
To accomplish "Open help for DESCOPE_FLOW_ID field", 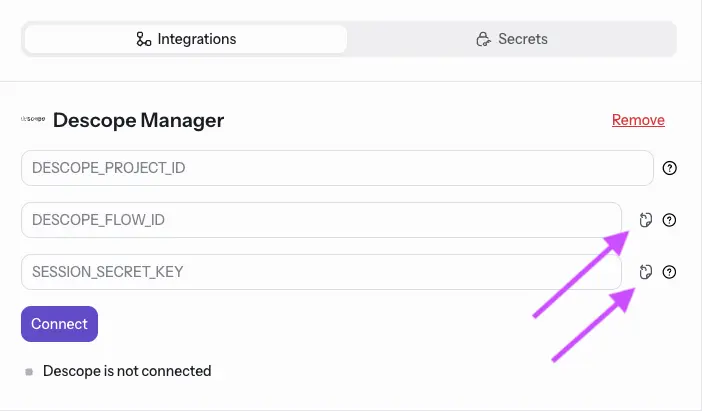I will click(670, 220).
